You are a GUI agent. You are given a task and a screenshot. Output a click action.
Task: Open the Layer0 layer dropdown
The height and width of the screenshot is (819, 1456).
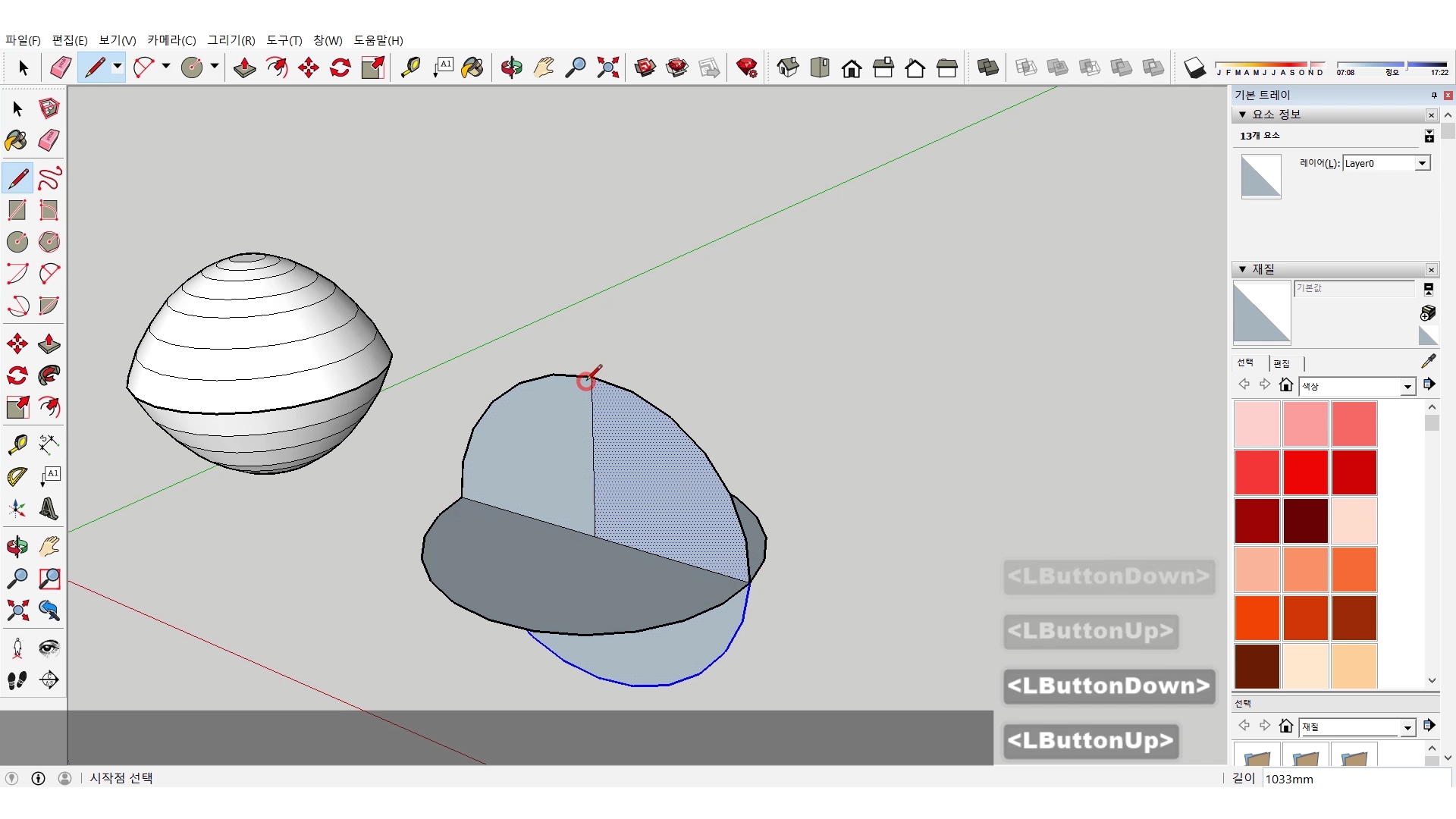pos(1422,163)
